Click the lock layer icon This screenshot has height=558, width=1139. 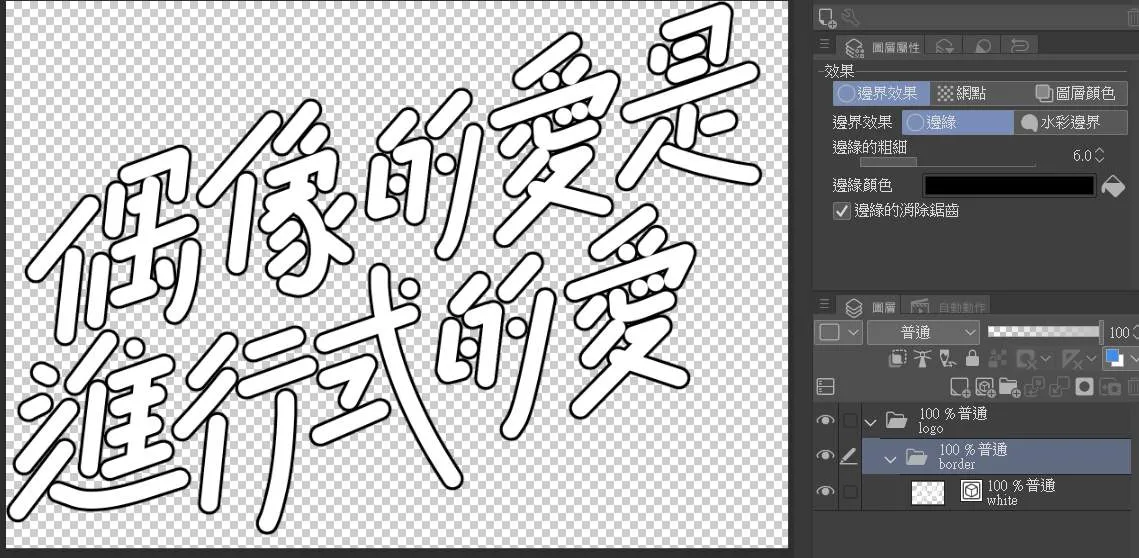(972, 357)
